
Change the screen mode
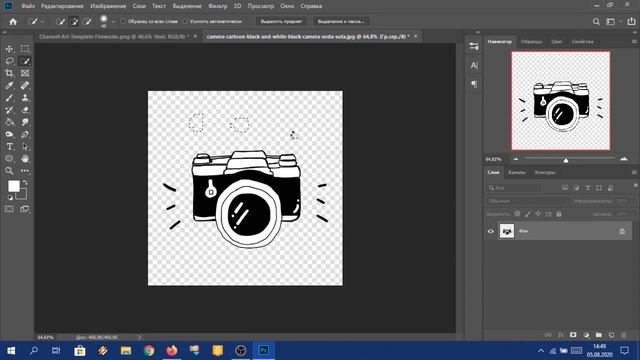[24, 209]
